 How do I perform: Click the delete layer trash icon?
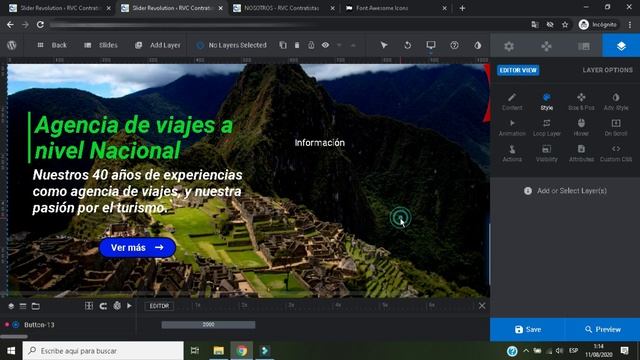click(x=297, y=45)
